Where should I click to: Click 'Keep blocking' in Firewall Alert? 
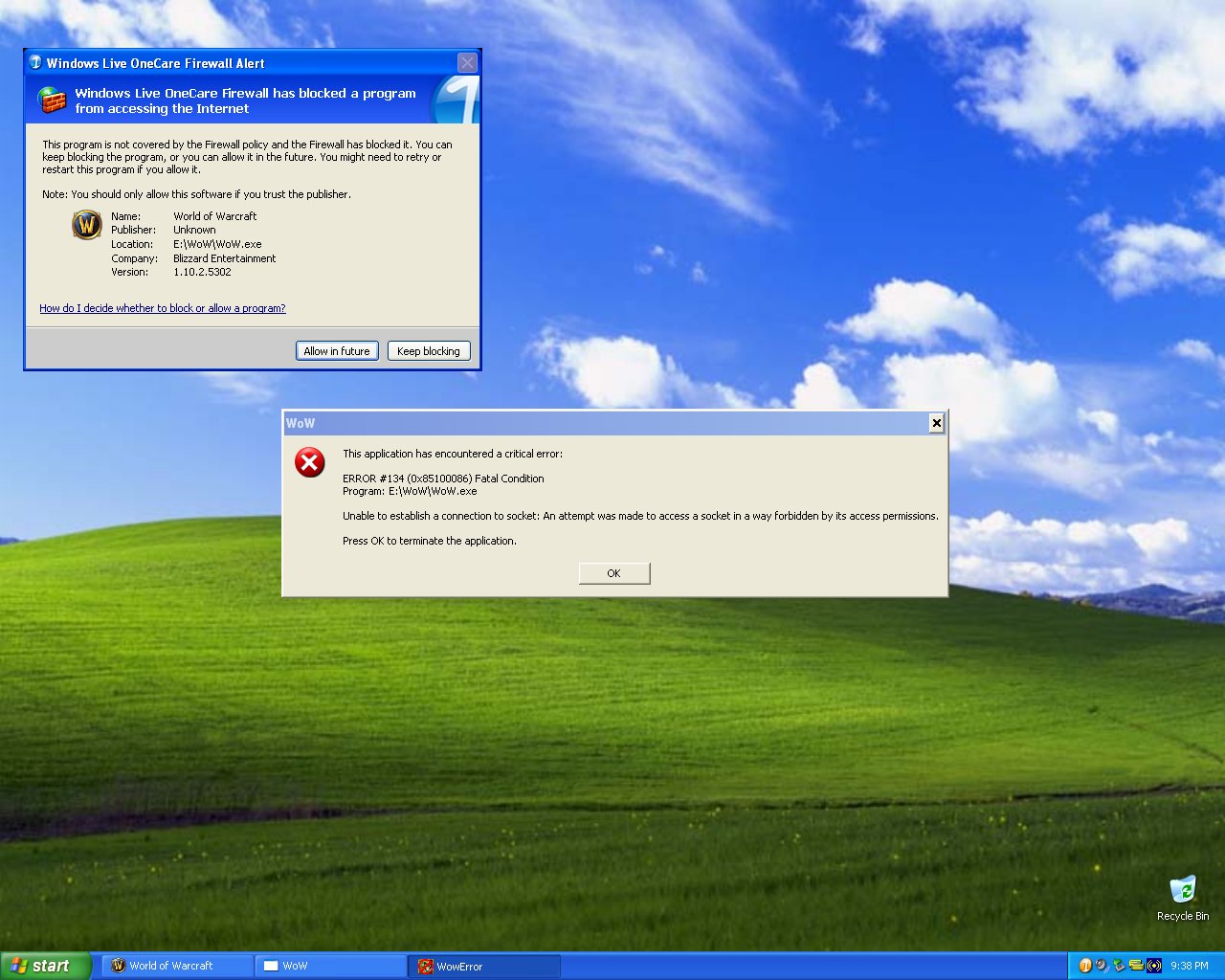pyautogui.click(x=429, y=351)
